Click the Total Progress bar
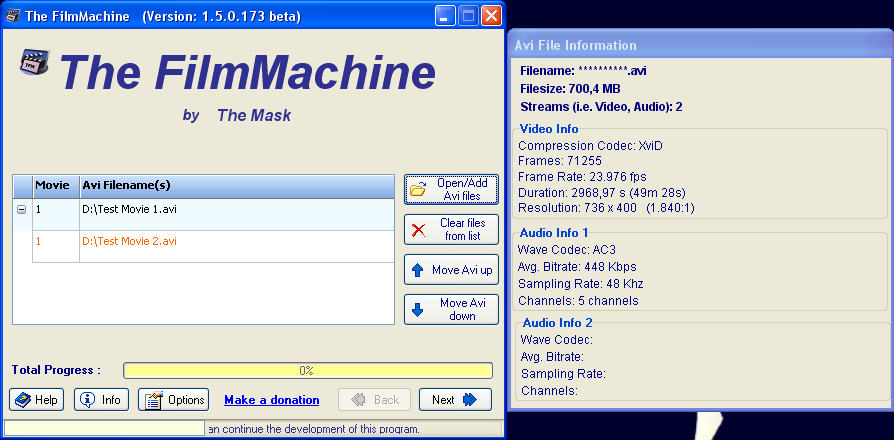 click(x=308, y=370)
